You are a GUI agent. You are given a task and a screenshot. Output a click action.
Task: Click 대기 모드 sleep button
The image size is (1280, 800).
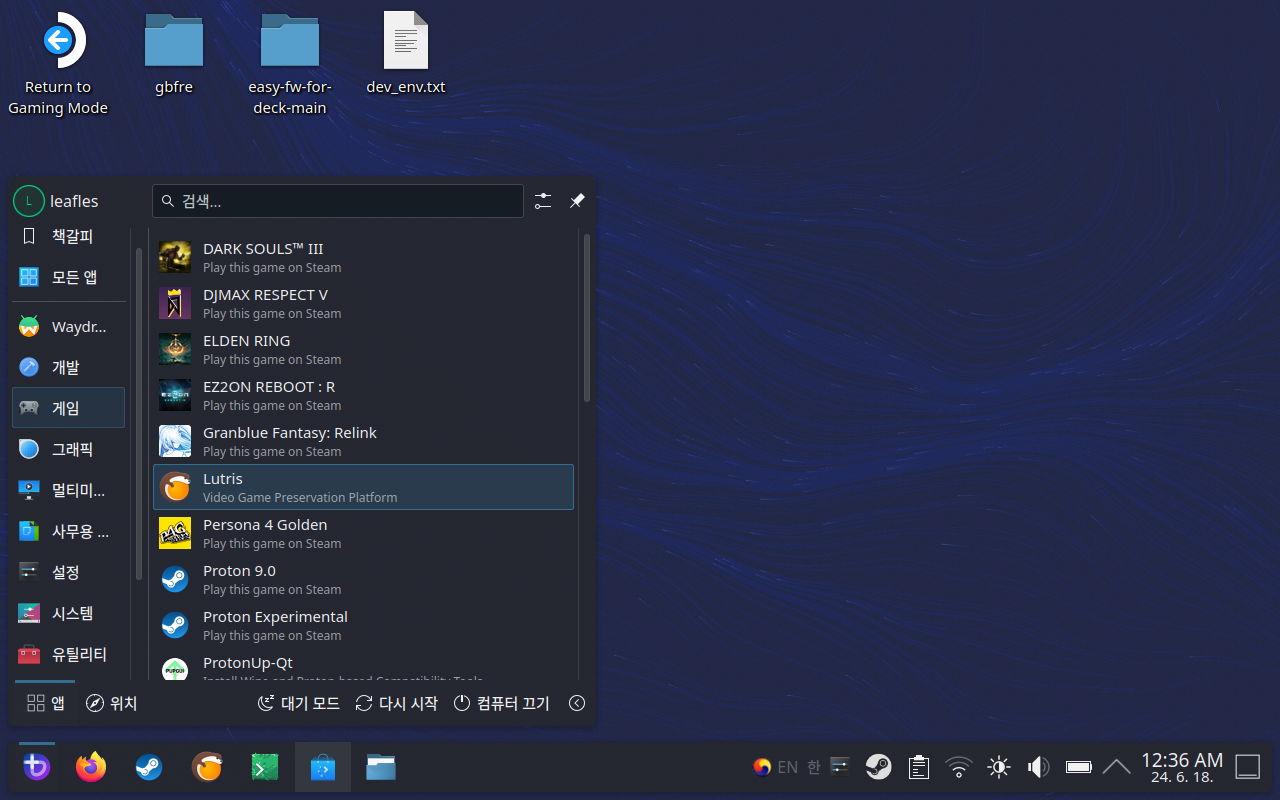point(299,703)
